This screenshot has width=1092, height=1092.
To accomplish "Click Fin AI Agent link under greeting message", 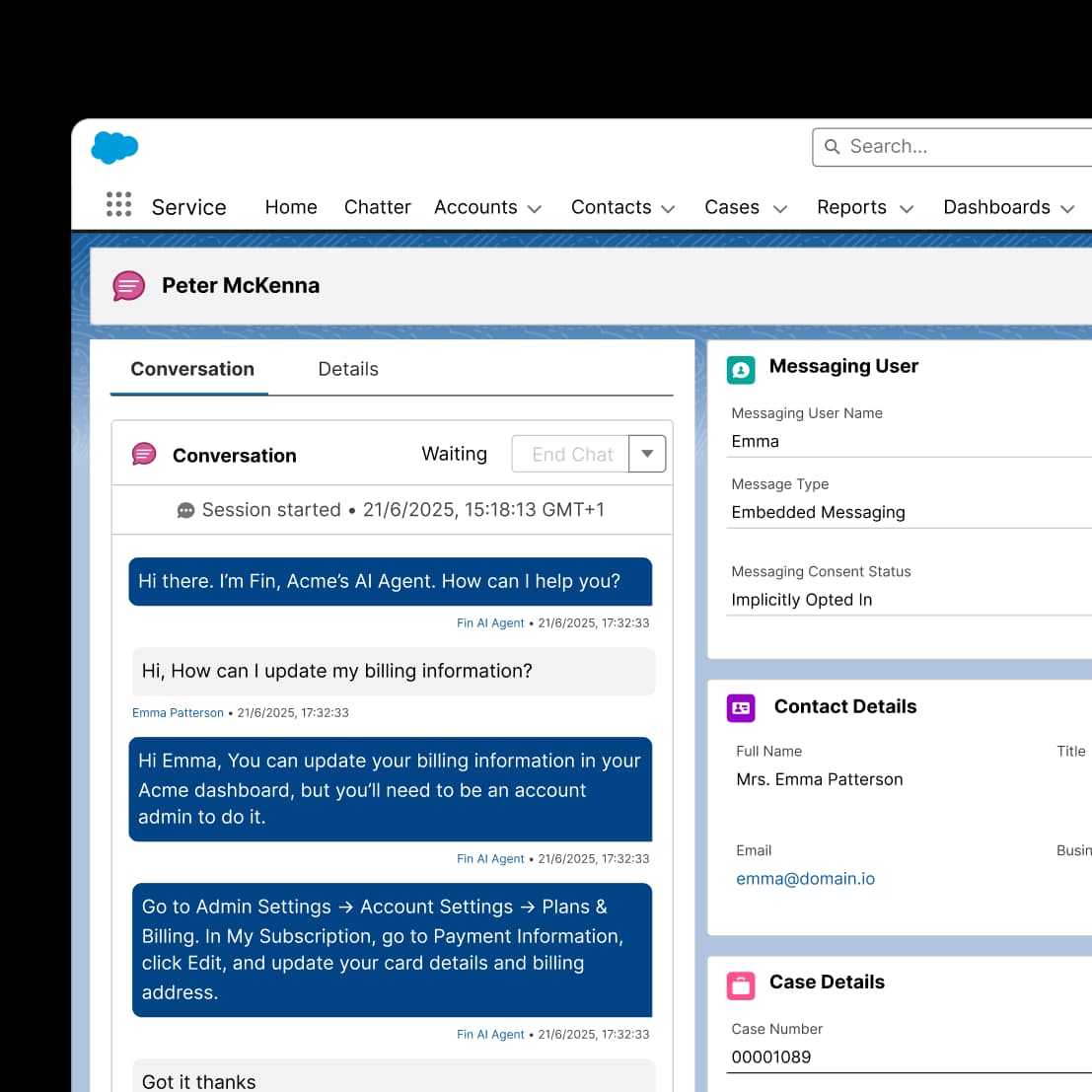I will (x=490, y=623).
